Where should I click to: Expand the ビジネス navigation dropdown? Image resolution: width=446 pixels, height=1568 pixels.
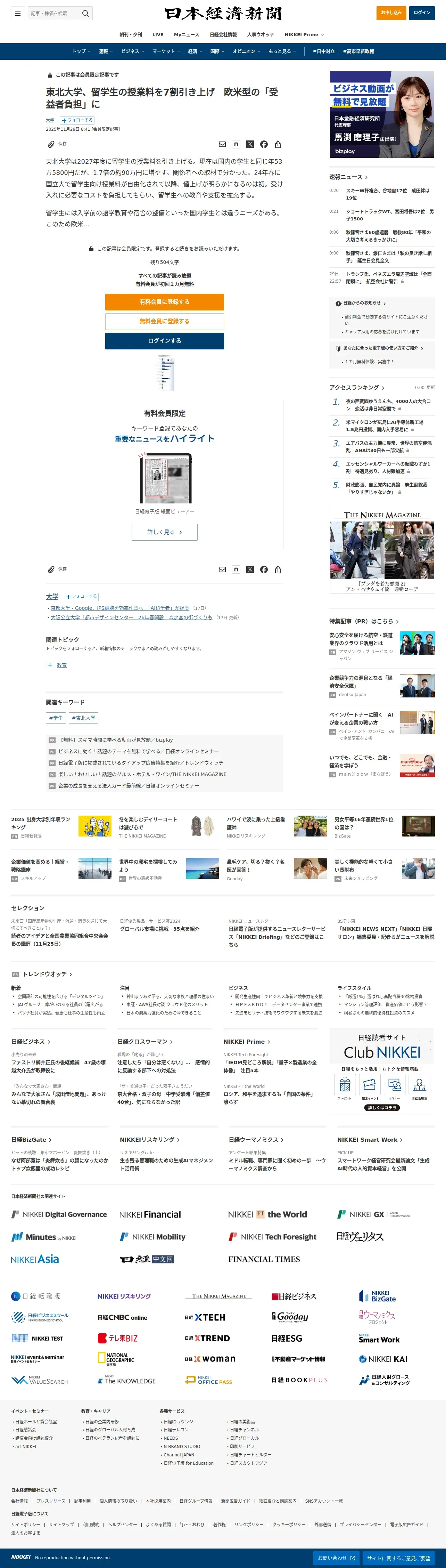click(132, 51)
